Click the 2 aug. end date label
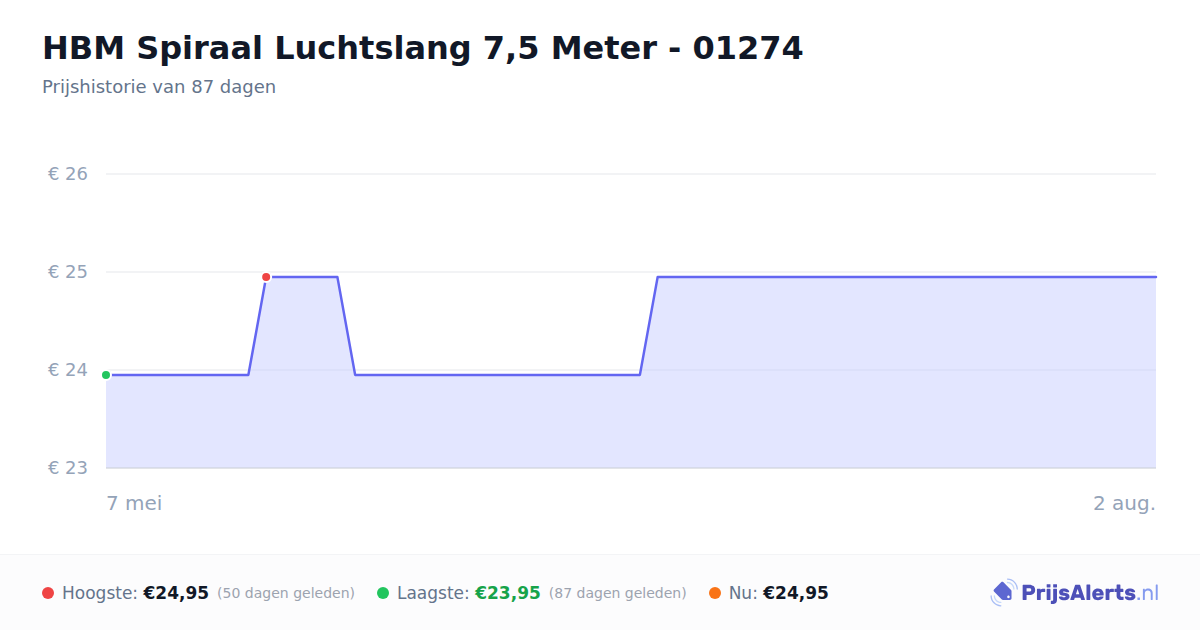 click(x=1124, y=503)
